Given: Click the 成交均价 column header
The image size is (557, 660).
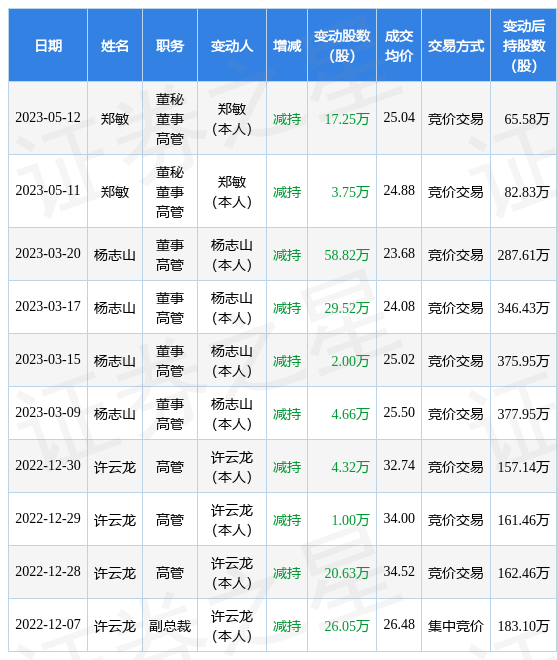Looking at the screenshot, I should (x=399, y=45).
